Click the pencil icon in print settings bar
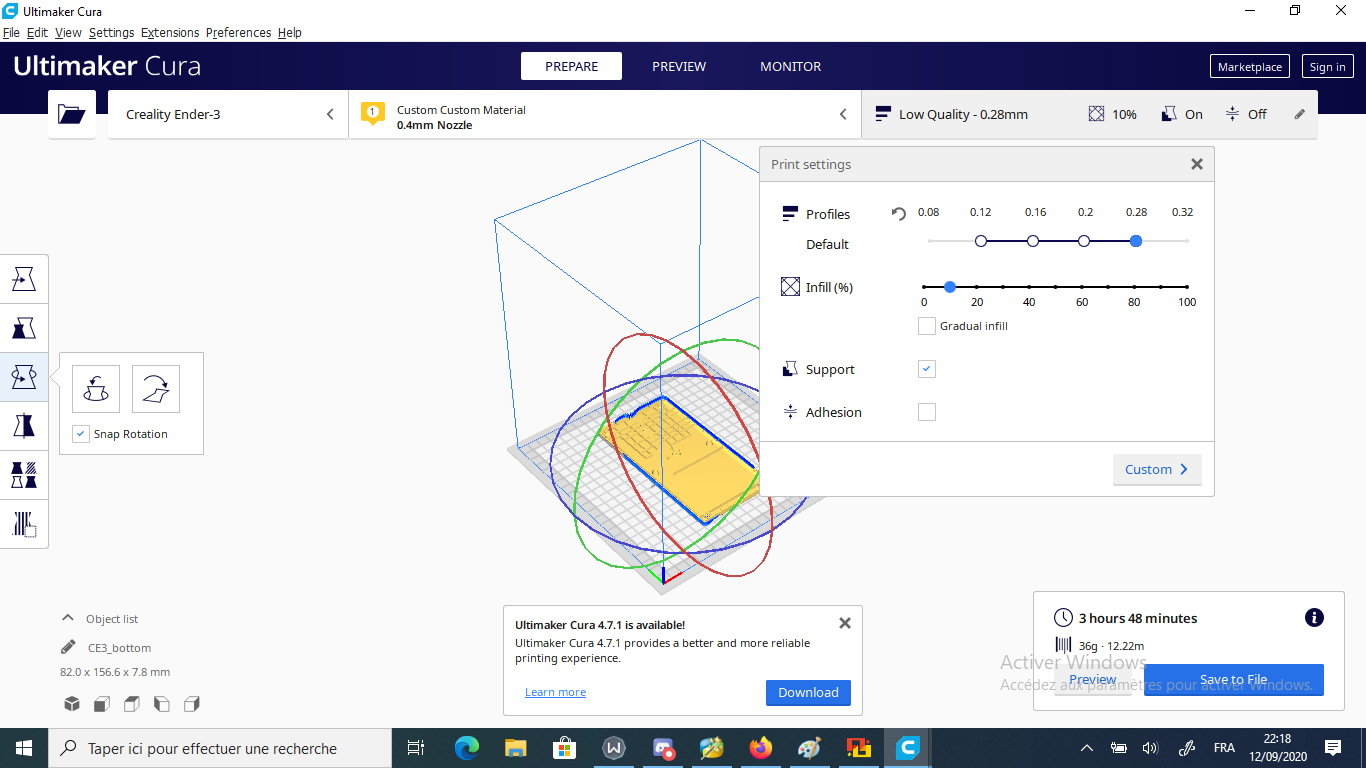1366x768 pixels. tap(1300, 114)
